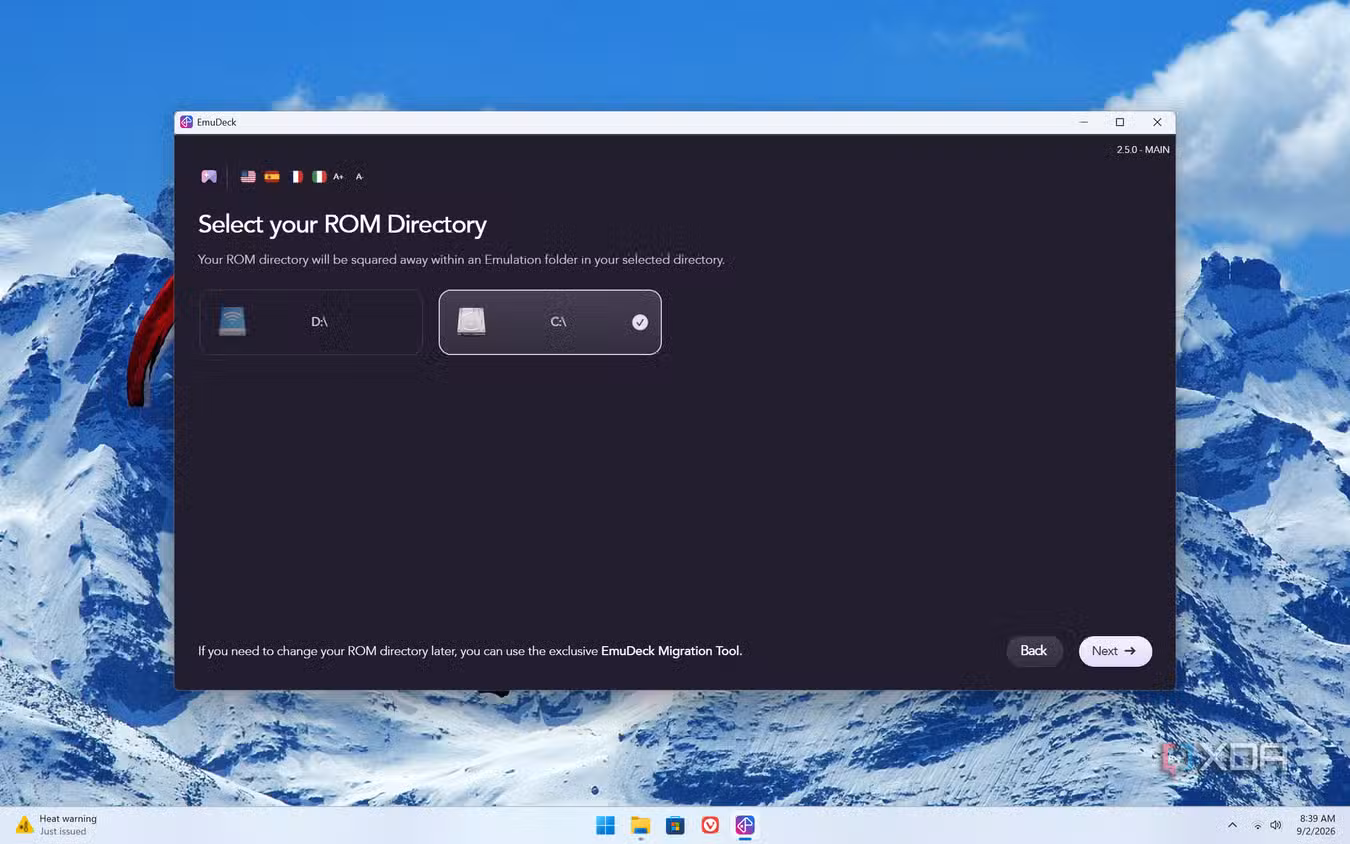Select the D:\ drive card
The width and height of the screenshot is (1350, 844).
(x=311, y=322)
